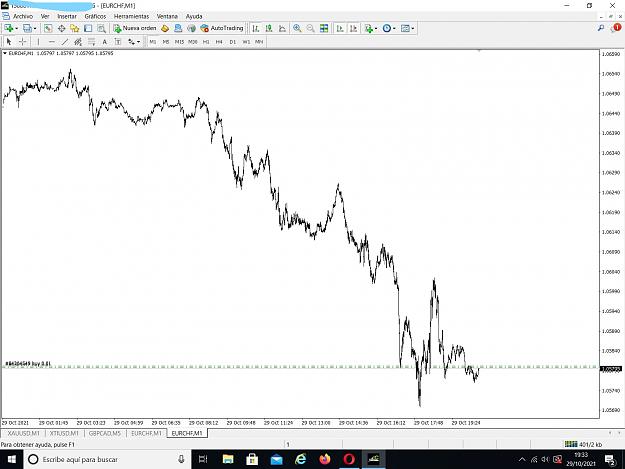Click the templates icon
Viewport: 625px width, 469px height.
(405, 28)
